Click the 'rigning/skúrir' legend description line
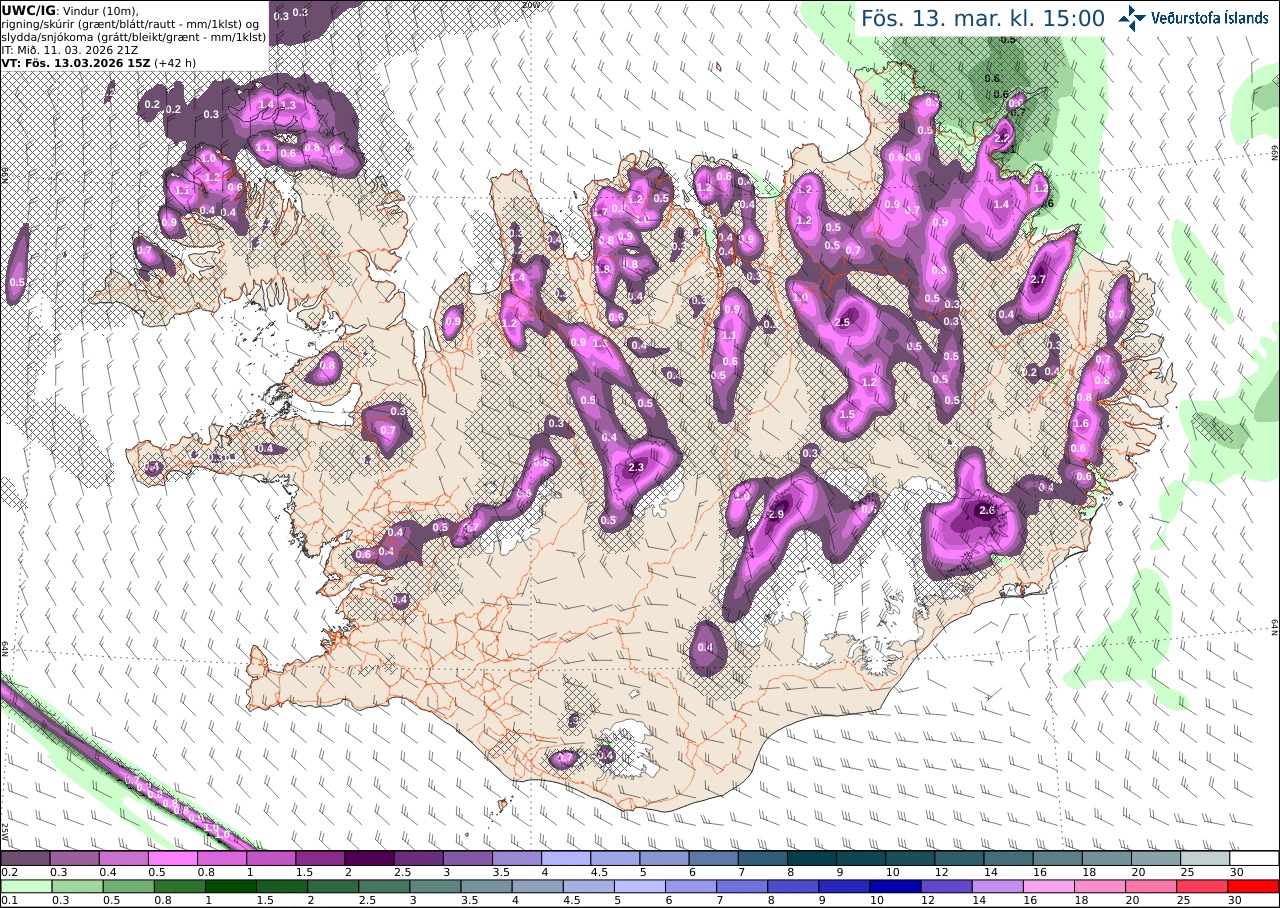This screenshot has width=1280, height=908. (x=130, y=23)
